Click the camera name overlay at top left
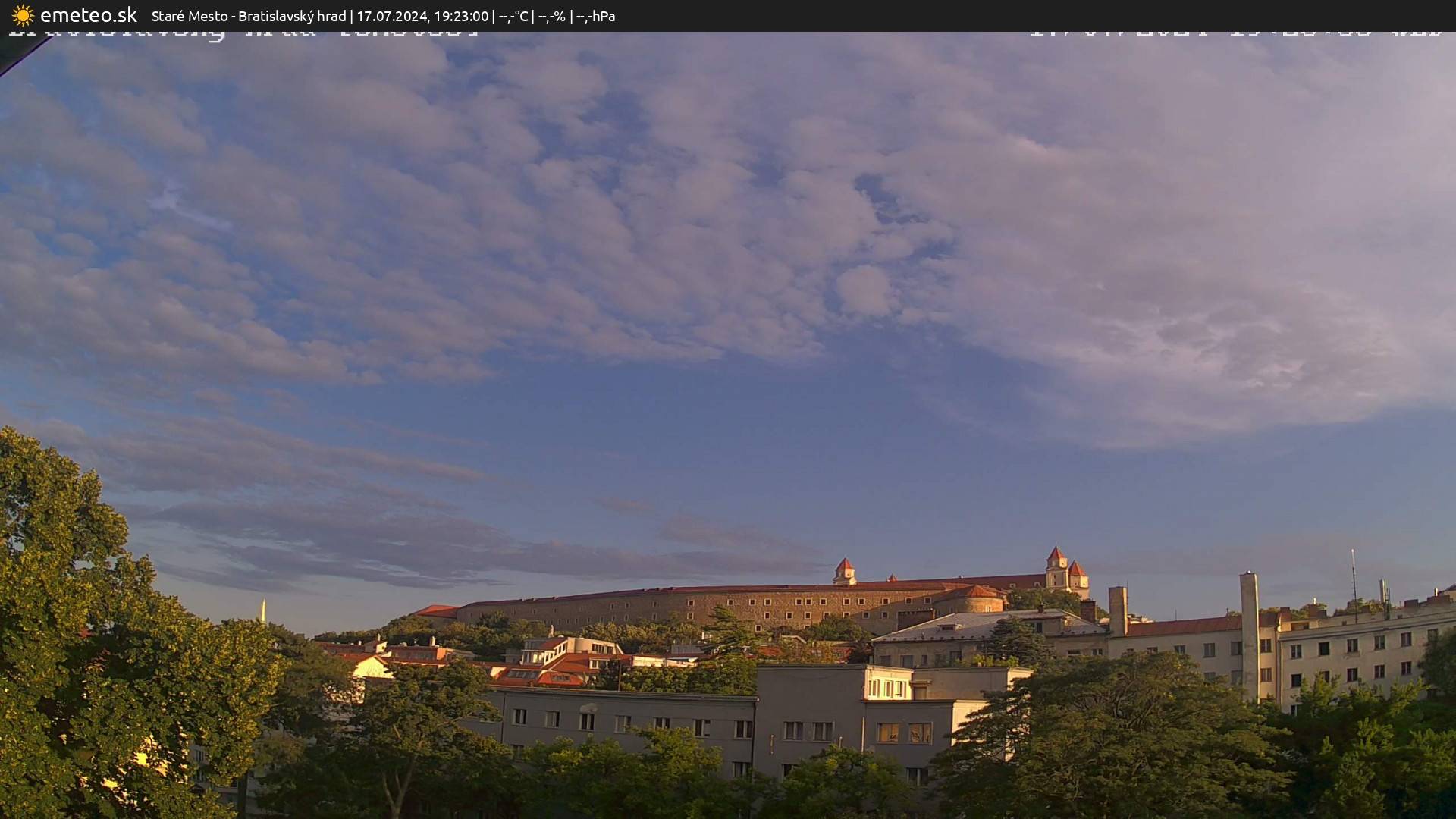 tap(243, 33)
